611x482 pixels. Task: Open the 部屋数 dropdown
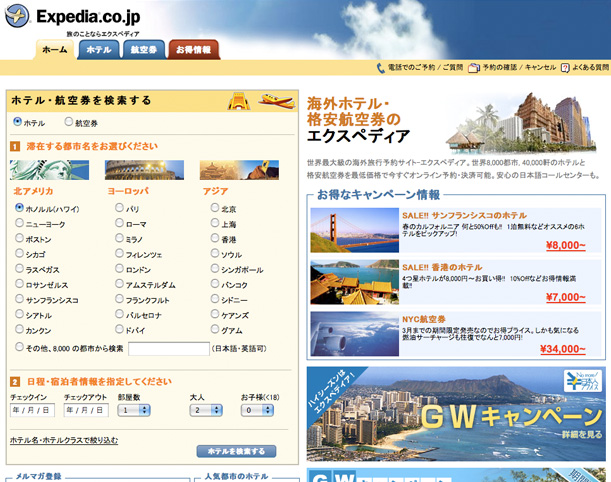[134, 410]
